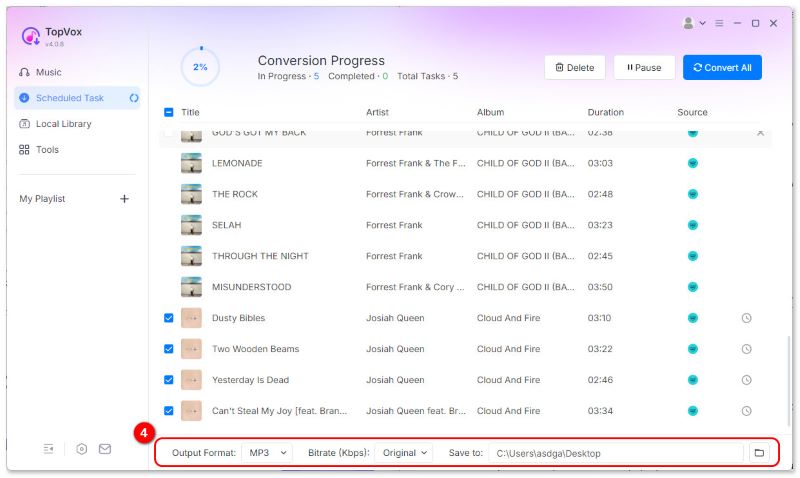Viewport: 800px width, 478px height.
Task: Click clock icon on Dusty Bibles row
Action: [746, 318]
